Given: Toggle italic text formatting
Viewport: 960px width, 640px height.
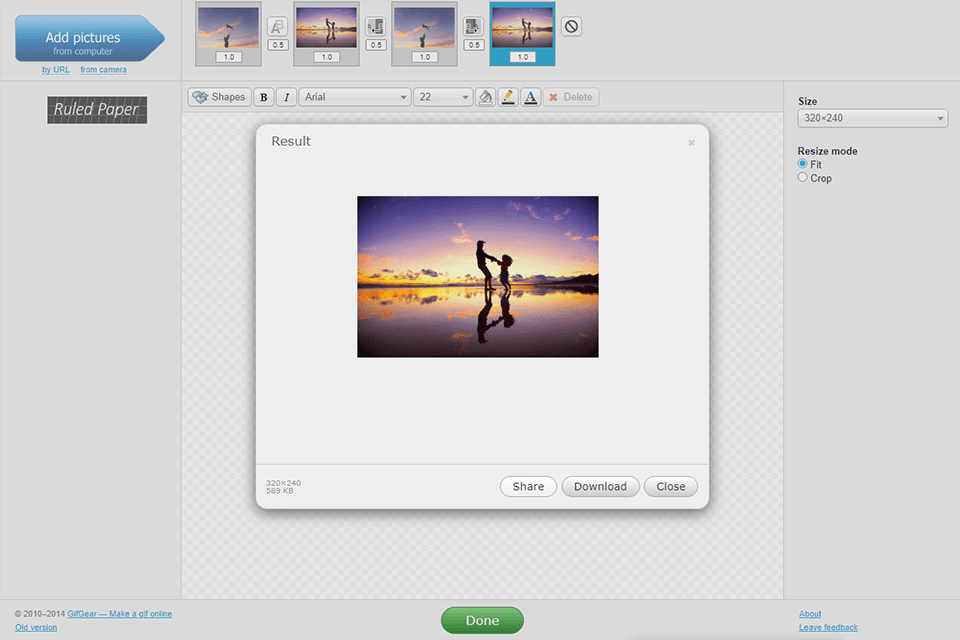Looking at the screenshot, I should click(285, 96).
